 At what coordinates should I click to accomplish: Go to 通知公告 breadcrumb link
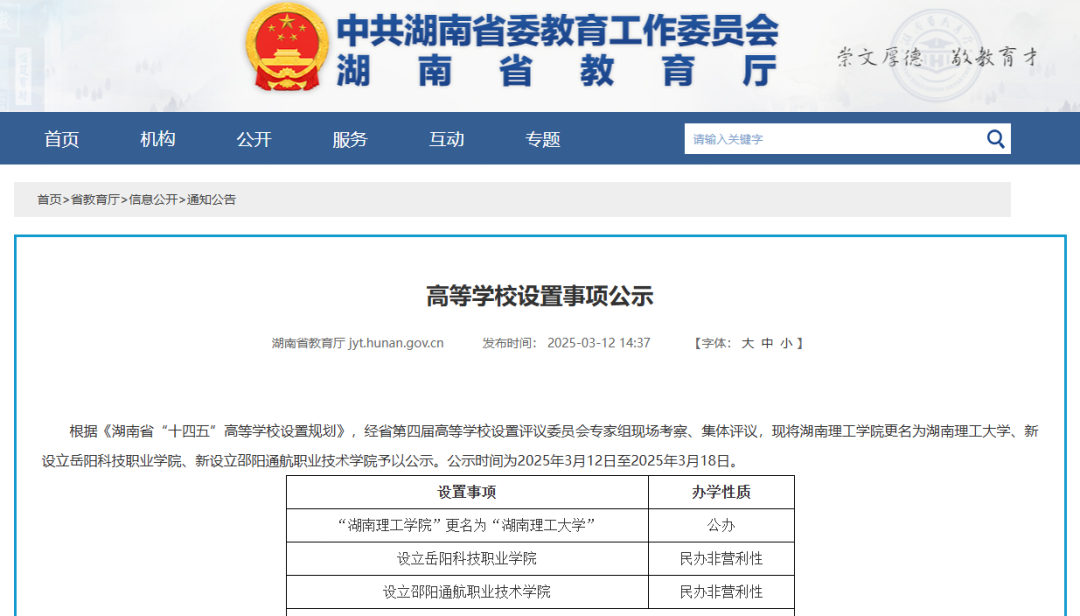click(212, 200)
